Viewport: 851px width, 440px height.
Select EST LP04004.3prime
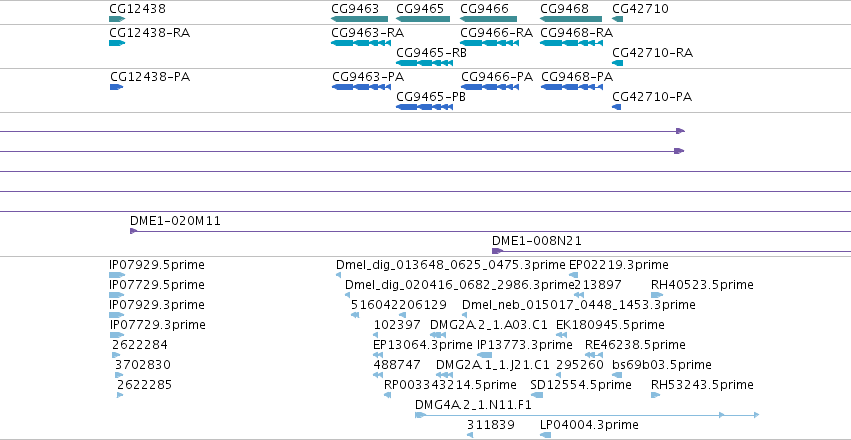(x=589, y=425)
